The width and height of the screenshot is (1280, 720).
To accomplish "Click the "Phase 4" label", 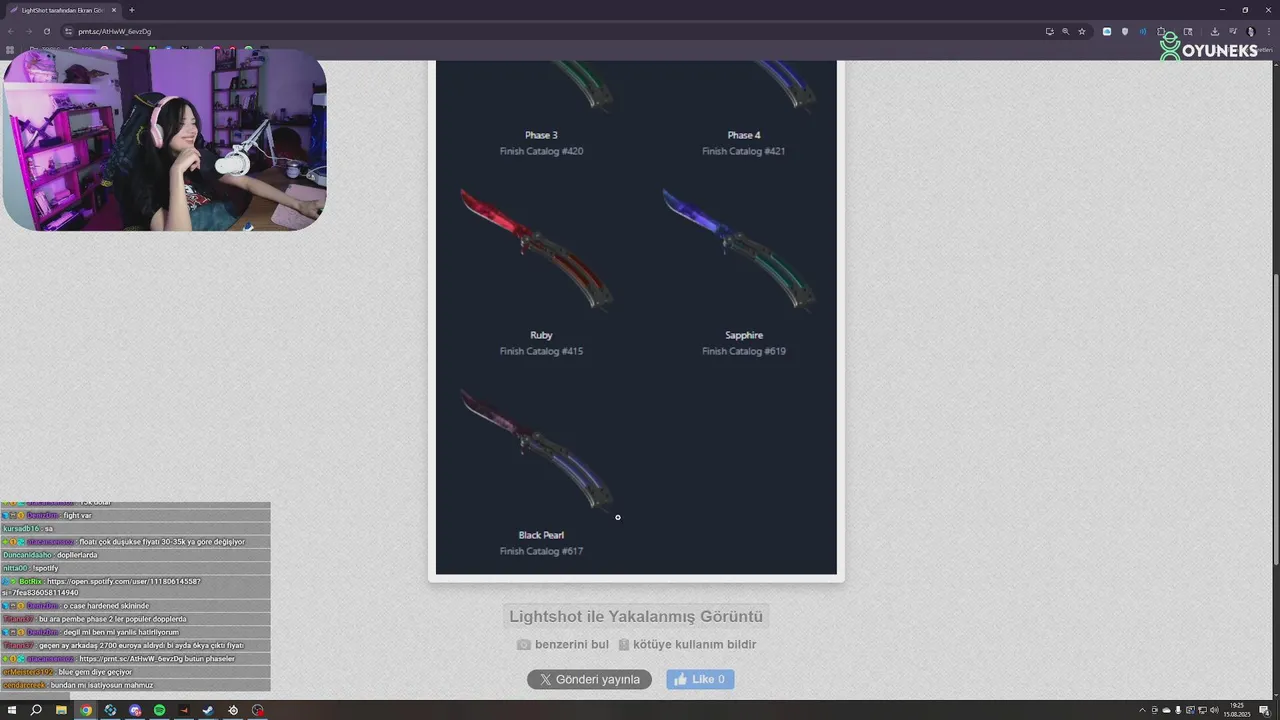I will click(x=744, y=135).
